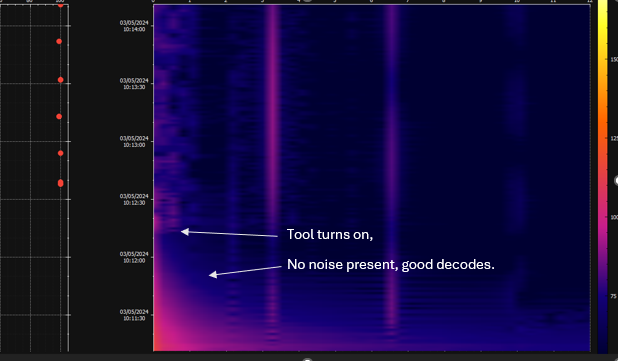Click the 10:11:30 time axis label
The image size is (618, 361).
[134, 315]
